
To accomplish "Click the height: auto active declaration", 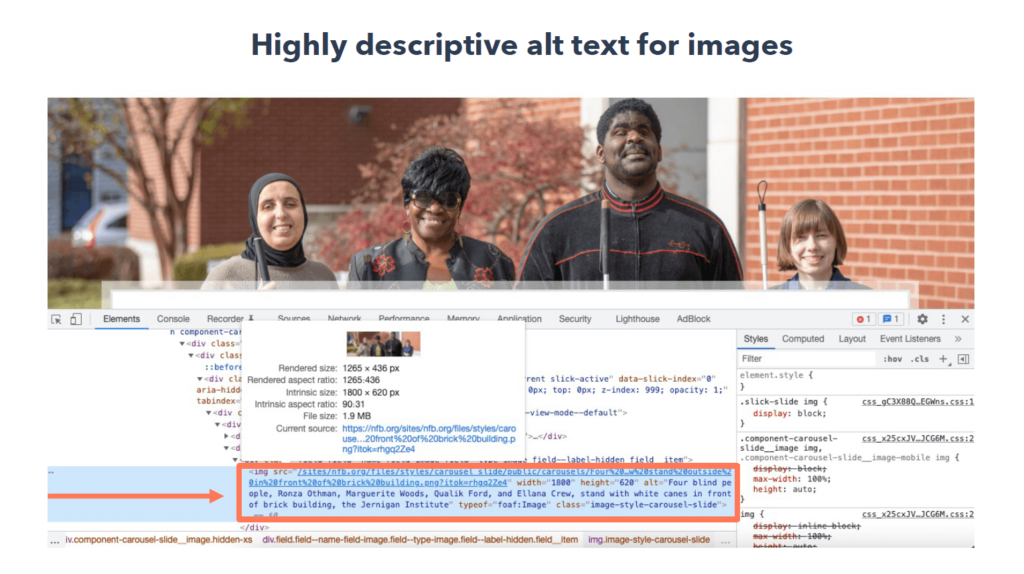I will (x=784, y=490).
